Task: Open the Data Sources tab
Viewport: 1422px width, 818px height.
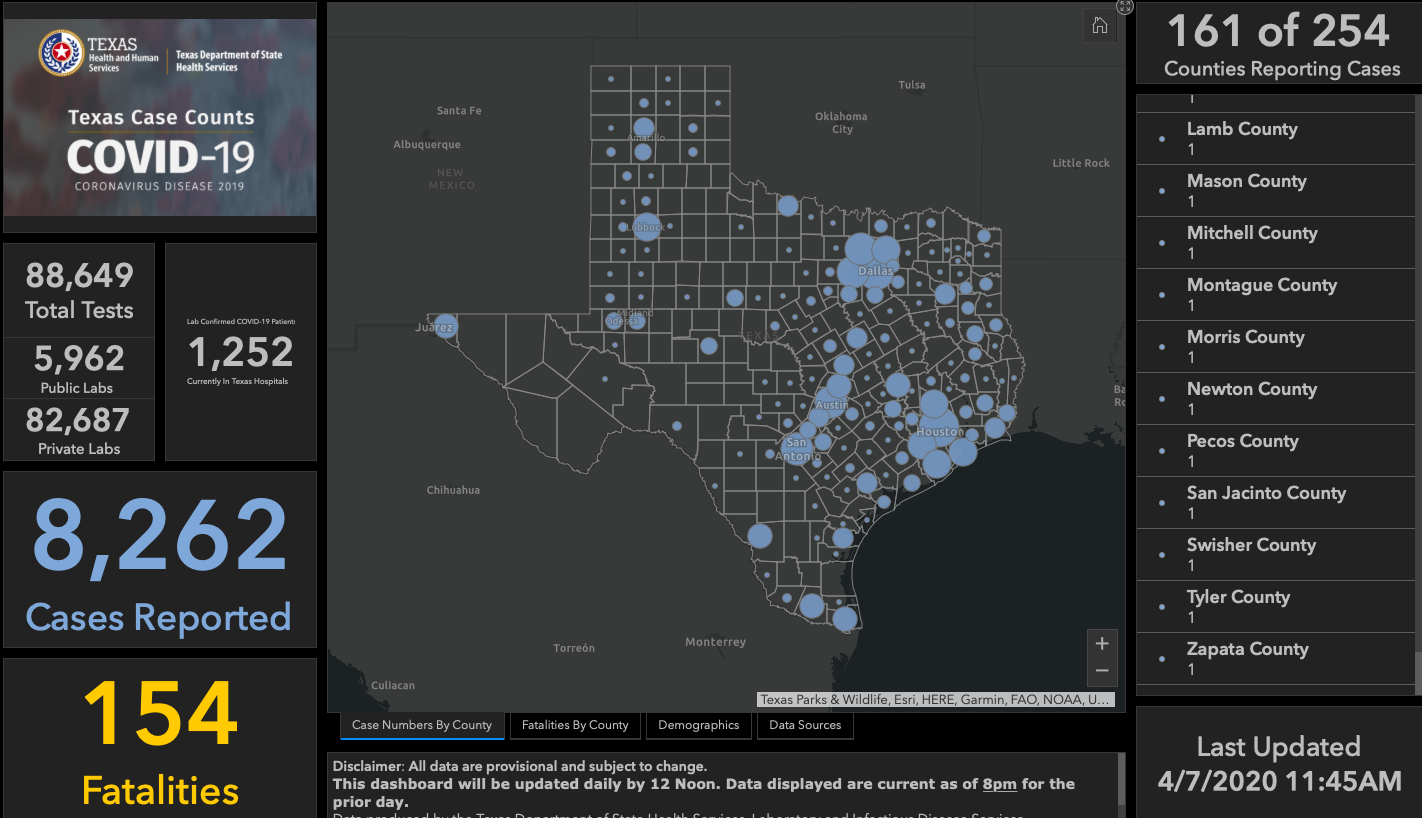Action: coord(805,725)
